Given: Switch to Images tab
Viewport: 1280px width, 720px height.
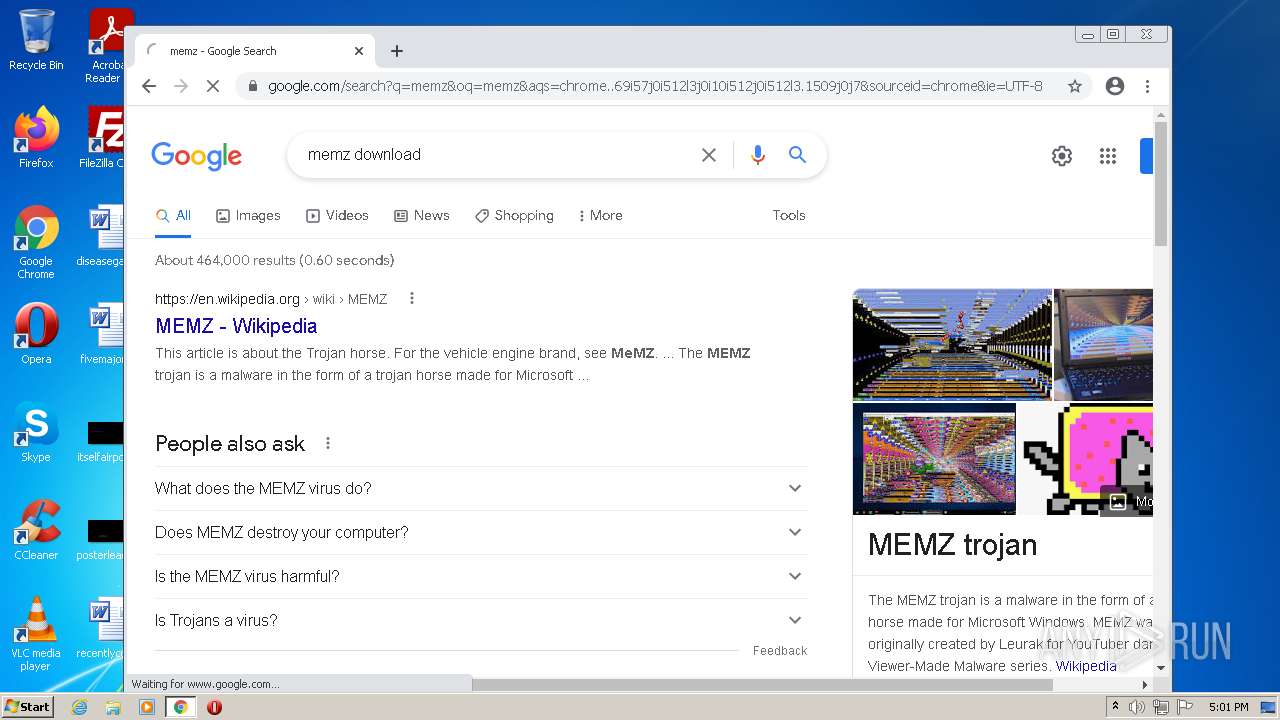Looking at the screenshot, I should pos(248,215).
